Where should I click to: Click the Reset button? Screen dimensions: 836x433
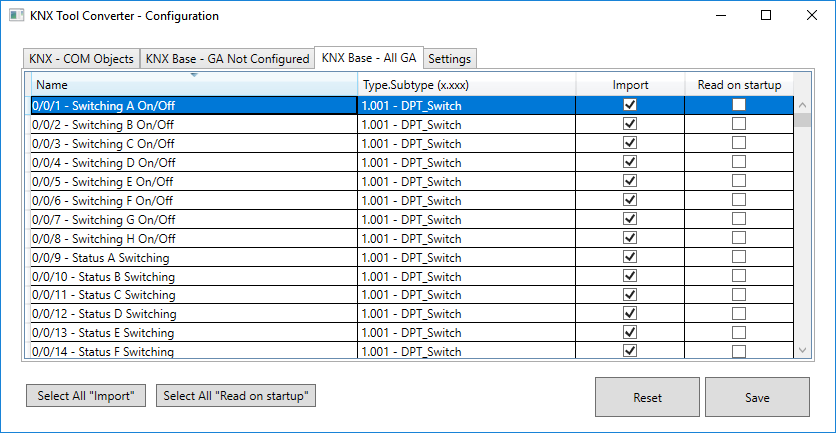tap(647, 397)
